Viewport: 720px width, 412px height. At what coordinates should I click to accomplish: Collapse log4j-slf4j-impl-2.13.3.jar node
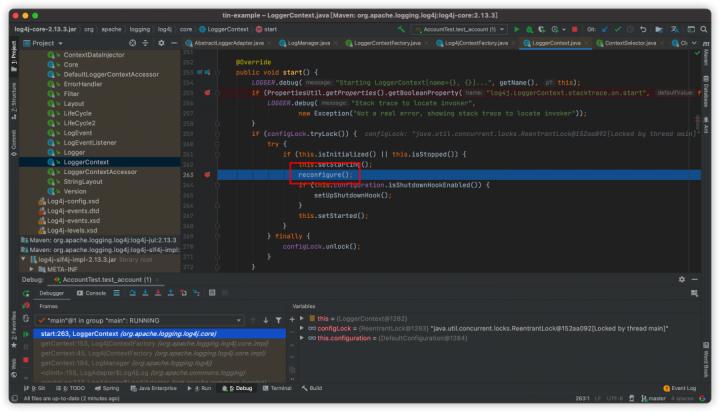click(23, 260)
